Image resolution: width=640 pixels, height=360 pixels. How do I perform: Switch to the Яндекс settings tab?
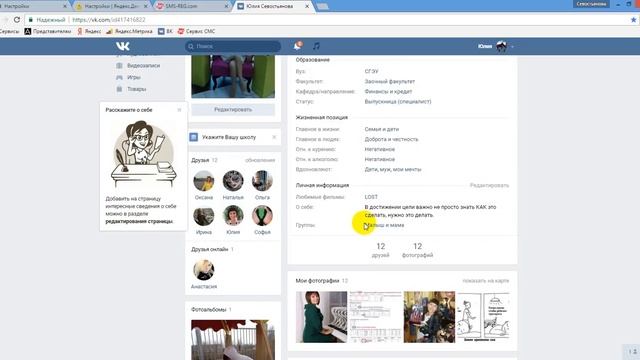pyautogui.click(x=111, y=6)
